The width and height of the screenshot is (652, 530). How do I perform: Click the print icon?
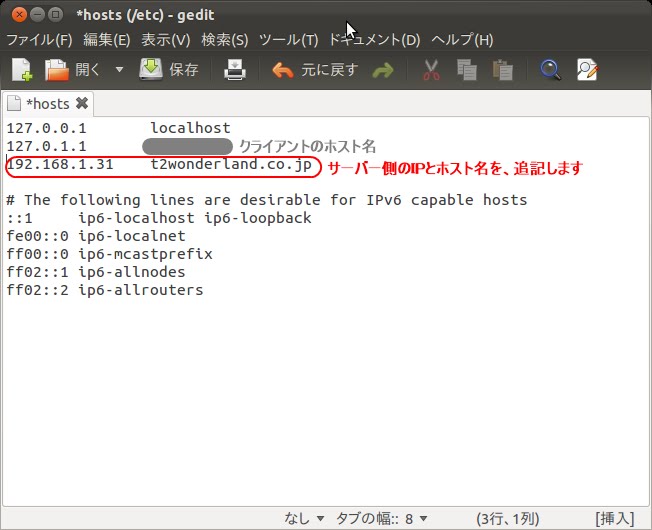click(x=235, y=70)
